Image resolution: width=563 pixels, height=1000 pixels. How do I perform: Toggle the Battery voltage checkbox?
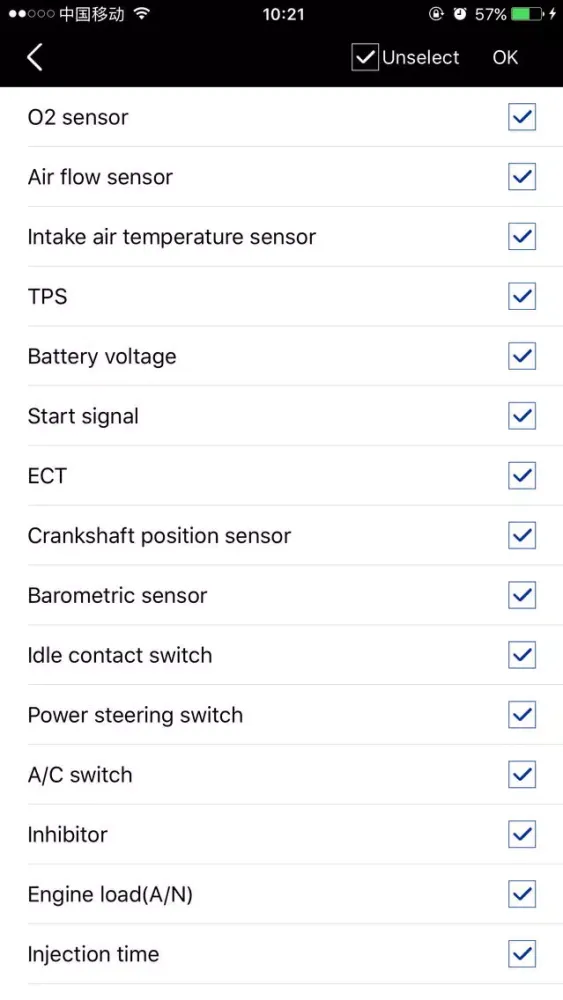pyautogui.click(x=522, y=356)
